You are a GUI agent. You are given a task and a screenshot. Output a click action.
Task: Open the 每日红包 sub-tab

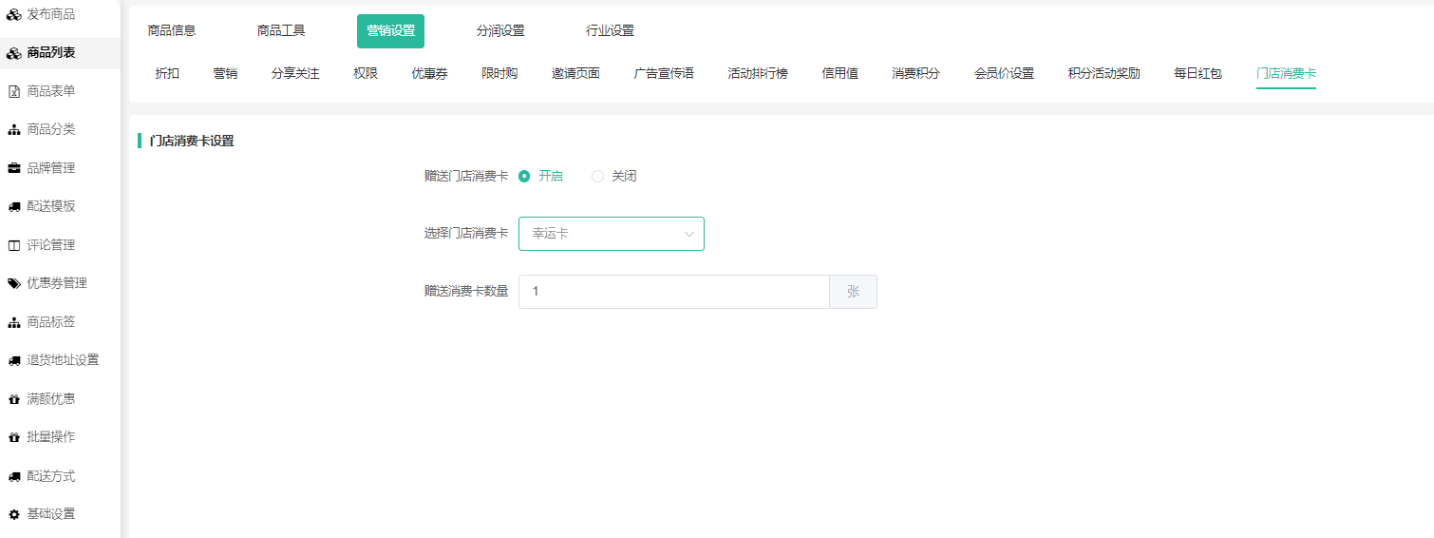1197,73
